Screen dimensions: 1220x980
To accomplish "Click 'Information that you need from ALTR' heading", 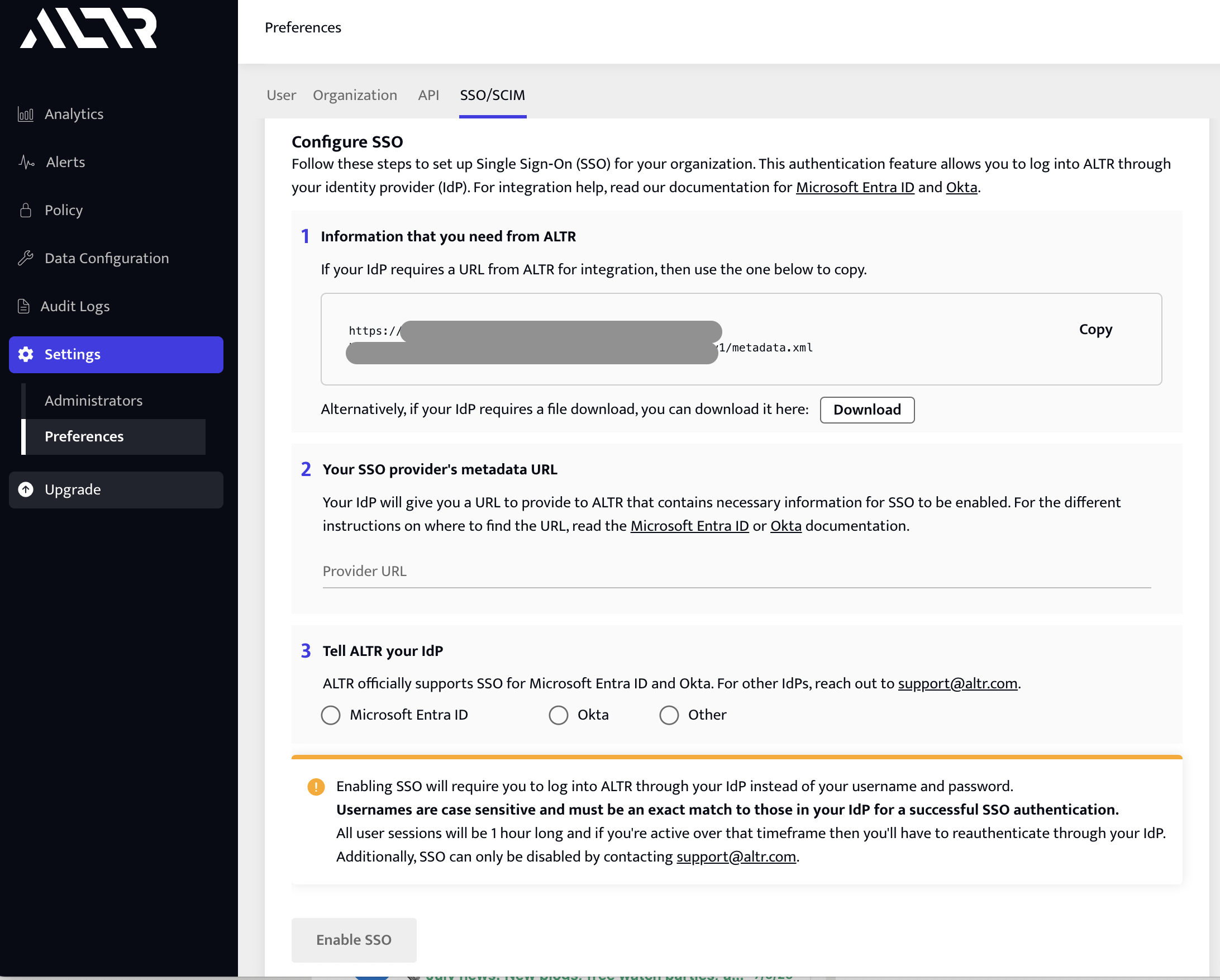I will [x=448, y=236].
